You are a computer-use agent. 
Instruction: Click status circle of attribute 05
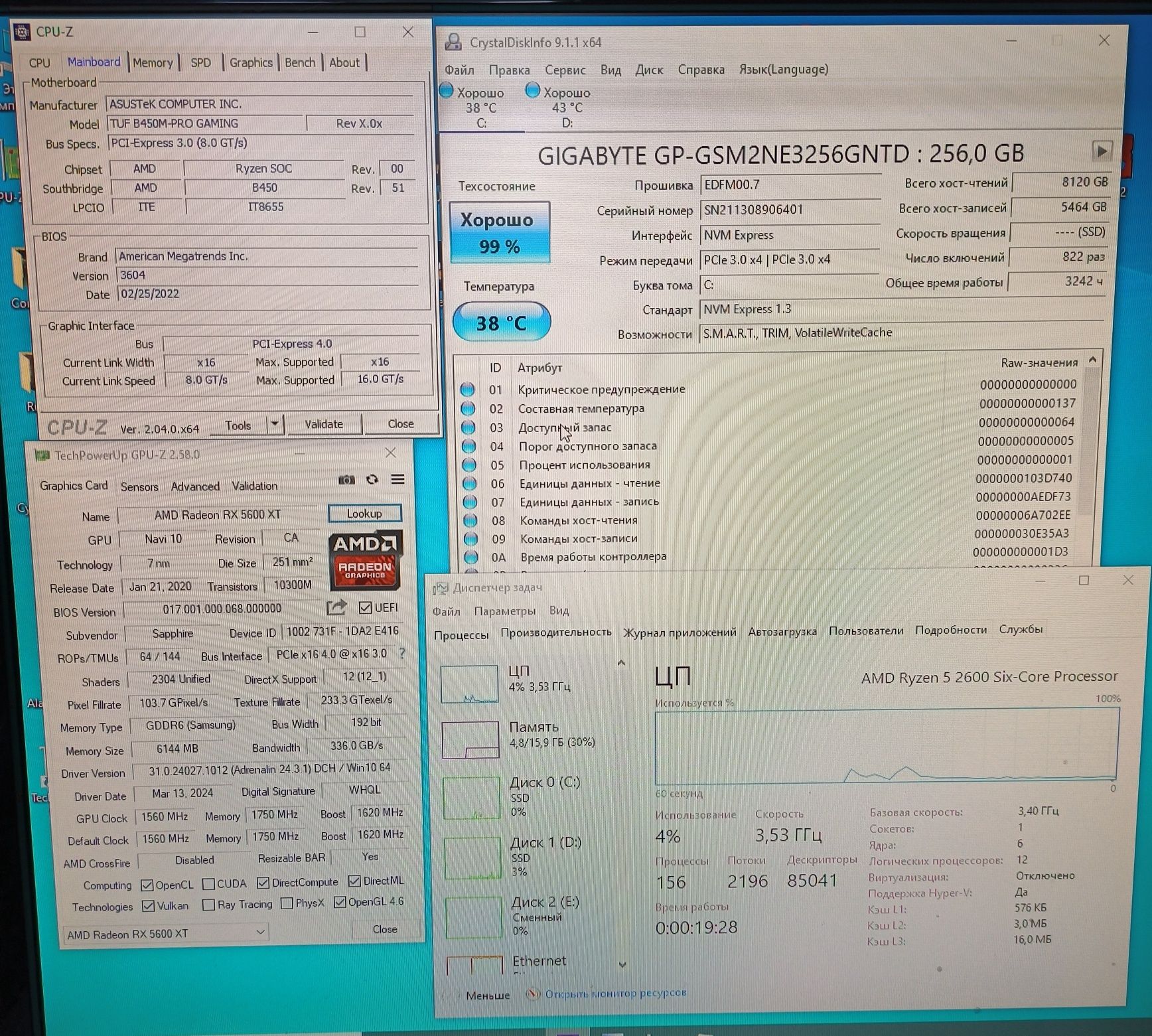pos(469,465)
